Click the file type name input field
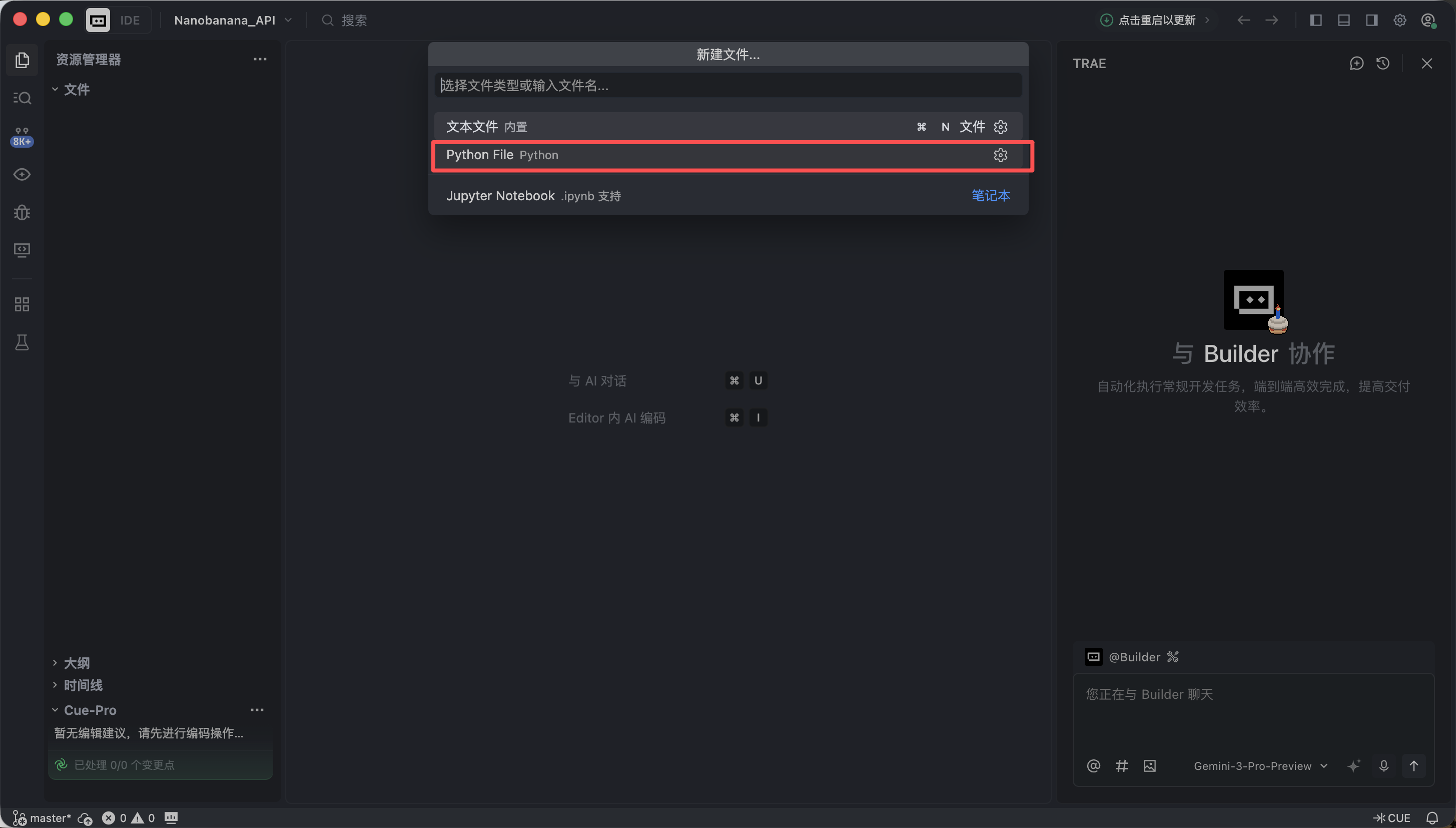 (x=727, y=85)
